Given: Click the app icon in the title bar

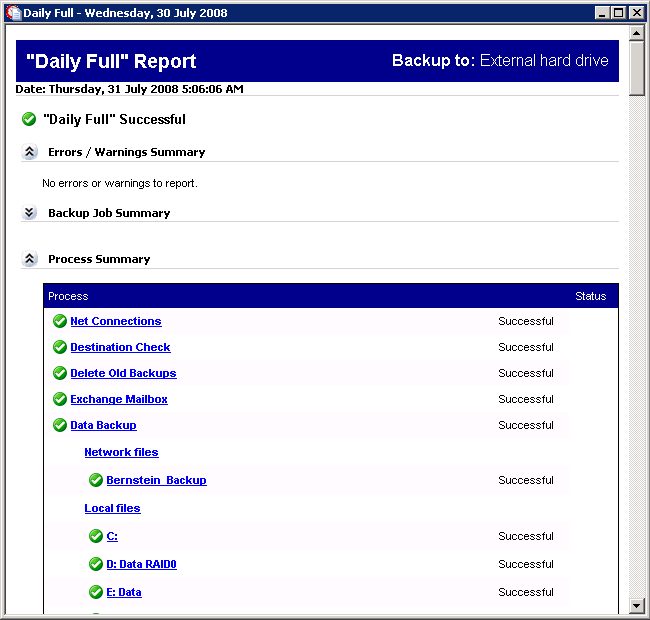Looking at the screenshot, I should click(x=13, y=12).
